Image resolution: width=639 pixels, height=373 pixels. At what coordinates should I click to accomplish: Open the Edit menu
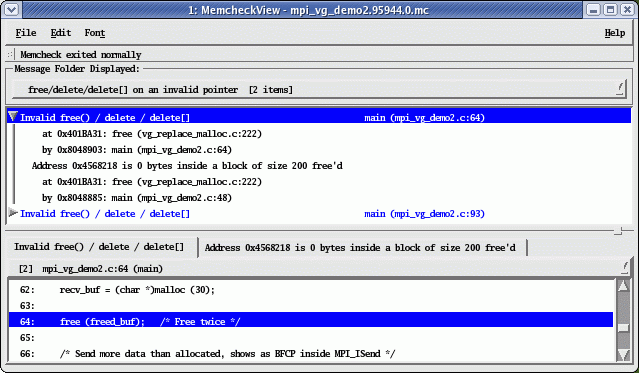click(x=61, y=33)
